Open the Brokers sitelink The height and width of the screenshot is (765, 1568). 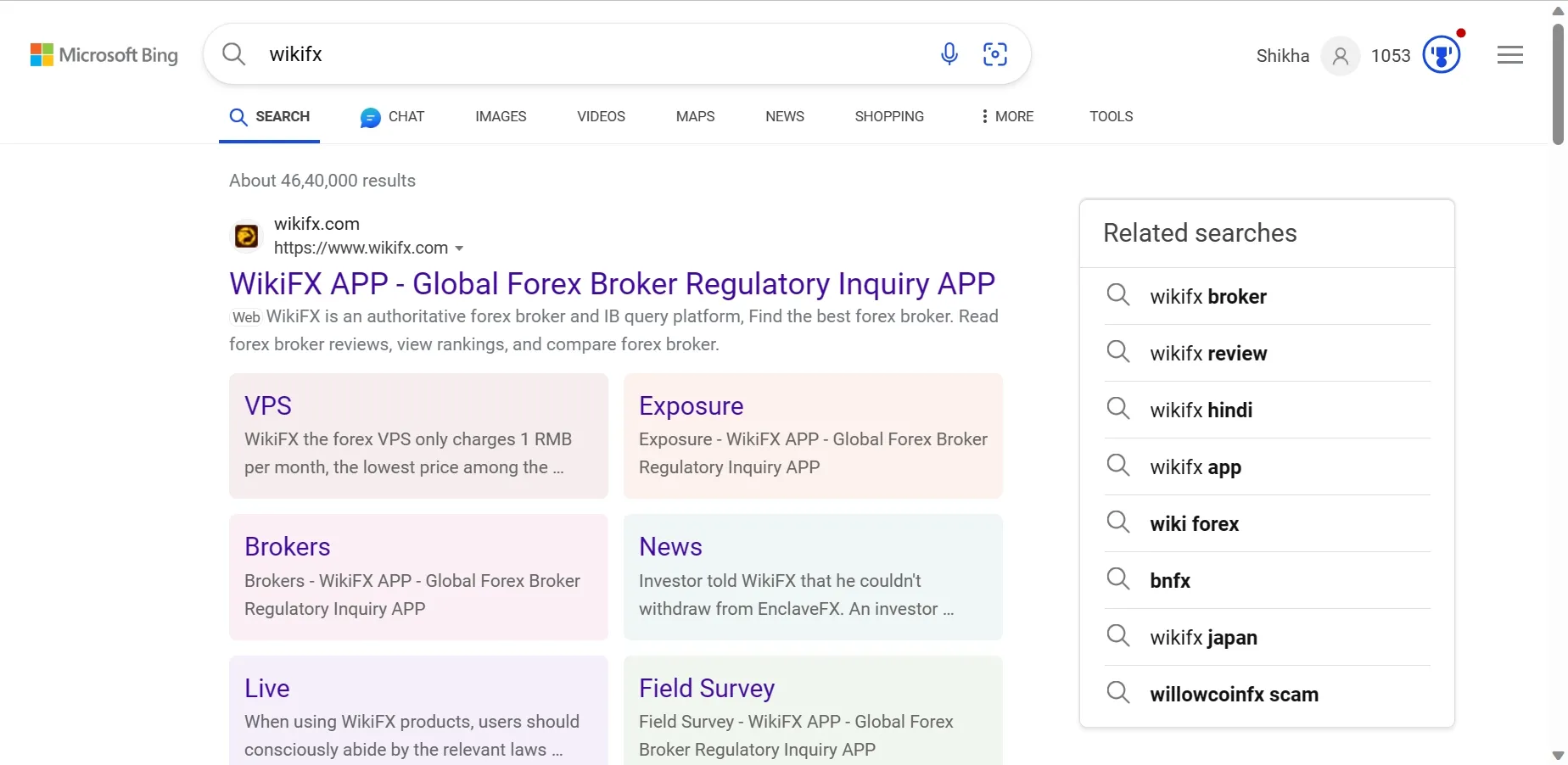point(288,547)
